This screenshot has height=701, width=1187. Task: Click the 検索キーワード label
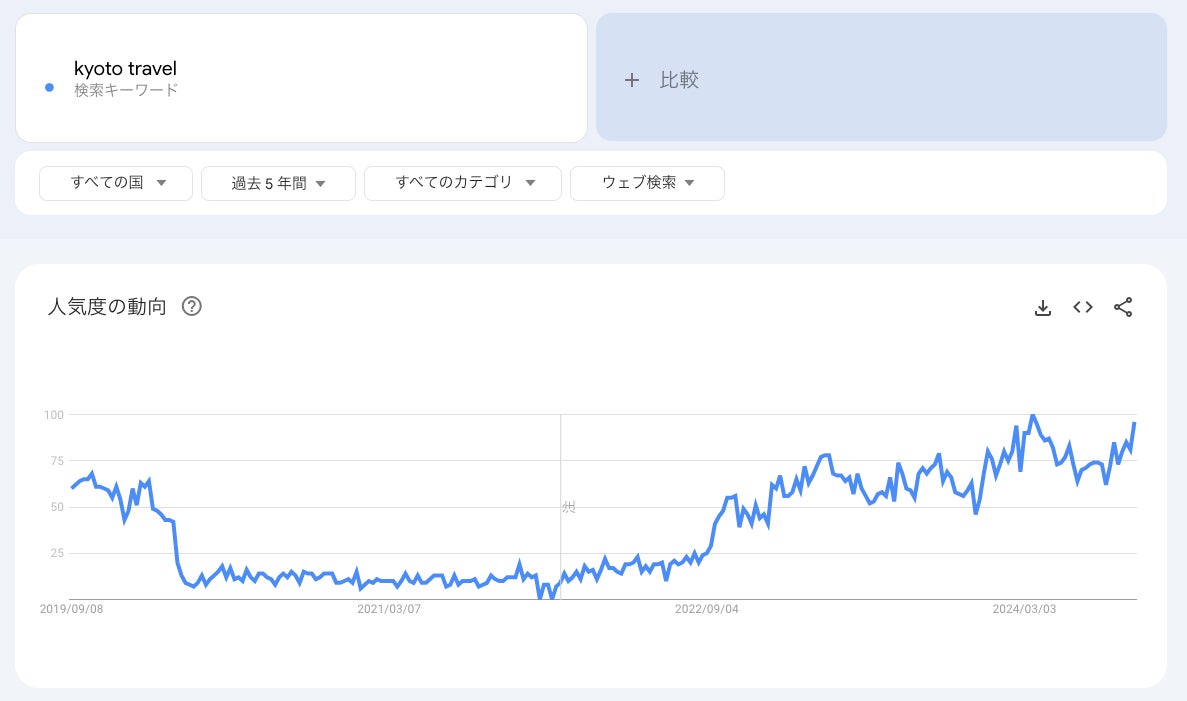click(126, 90)
